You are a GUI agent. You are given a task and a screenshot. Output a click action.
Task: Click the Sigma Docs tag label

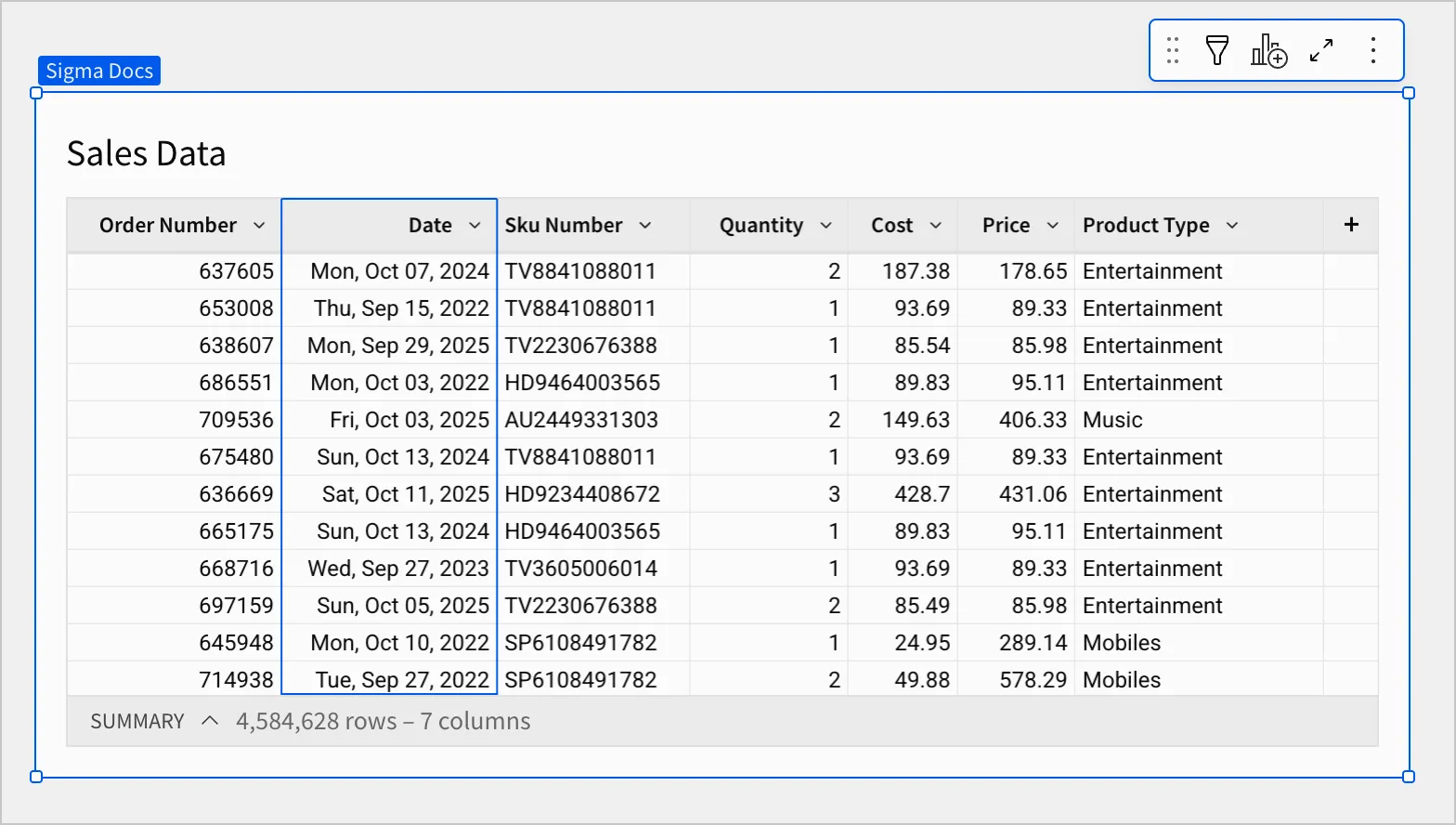click(99, 71)
